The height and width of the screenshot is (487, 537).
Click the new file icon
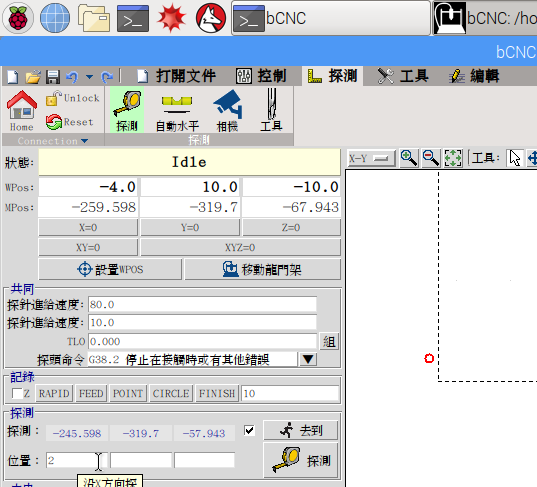tap(13, 76)
